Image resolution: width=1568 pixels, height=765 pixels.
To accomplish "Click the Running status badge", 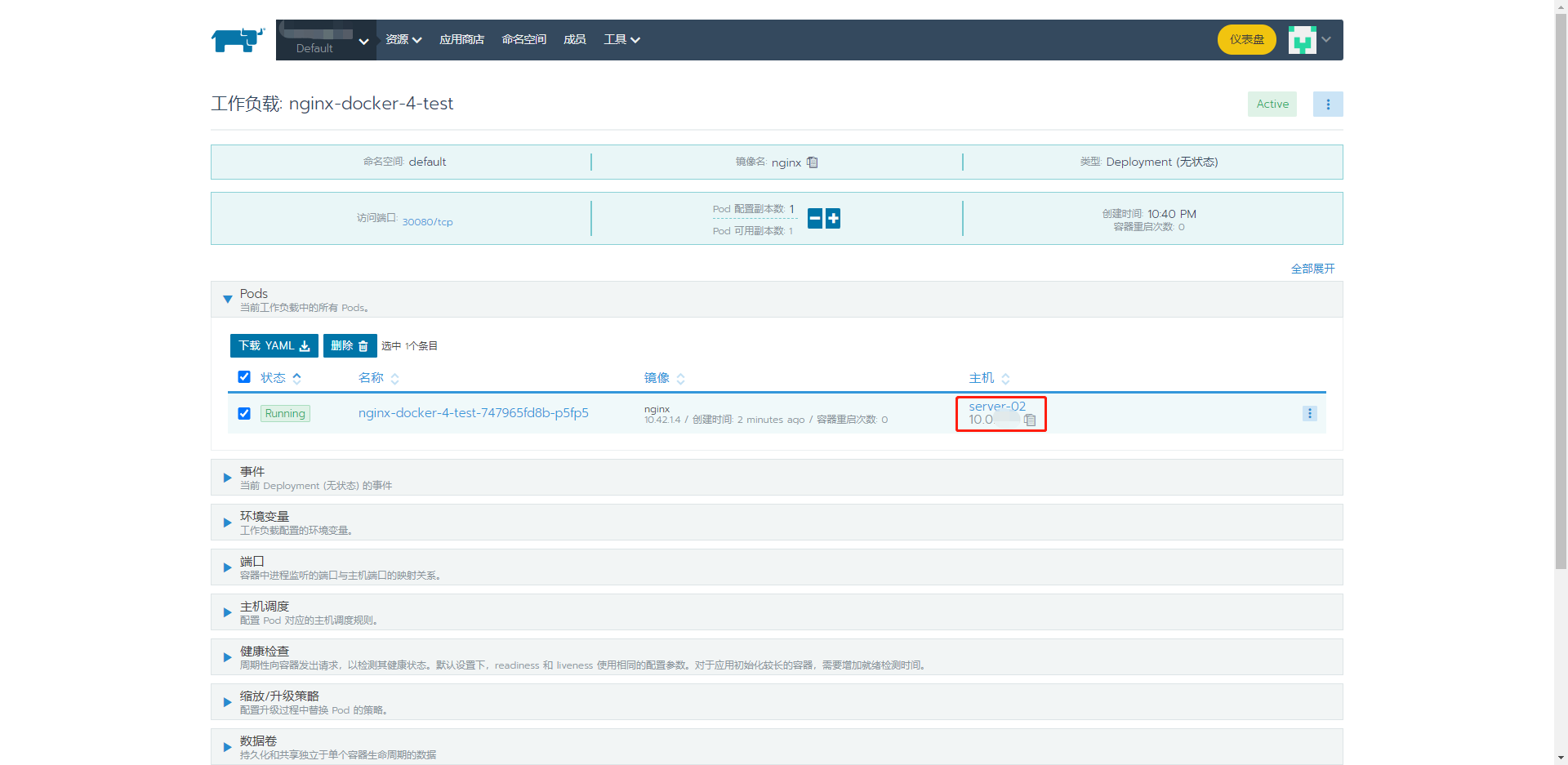I will click(x=285, y=413).
